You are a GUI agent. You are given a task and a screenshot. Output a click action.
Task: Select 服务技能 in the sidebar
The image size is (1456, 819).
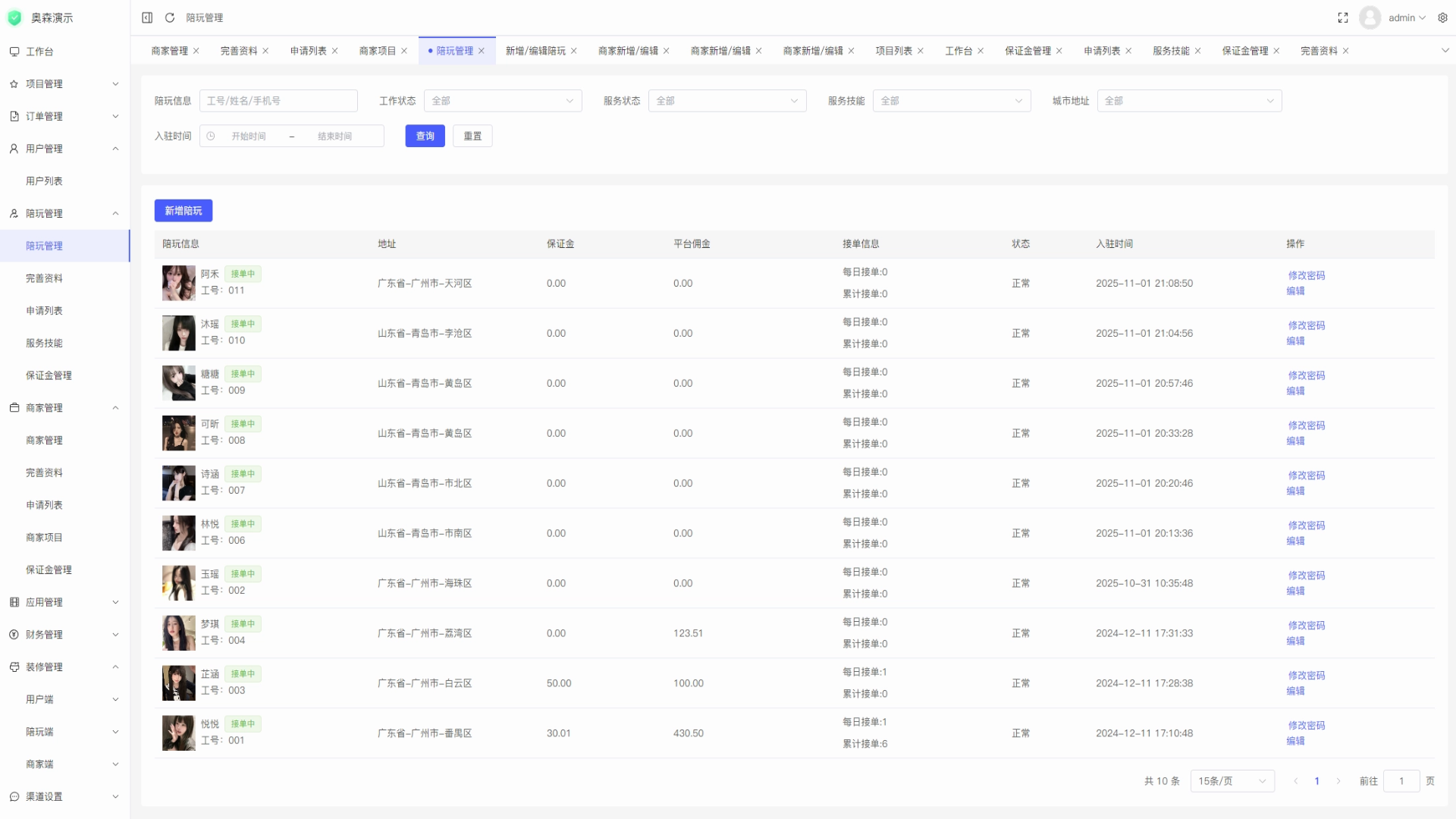[44, 343]
